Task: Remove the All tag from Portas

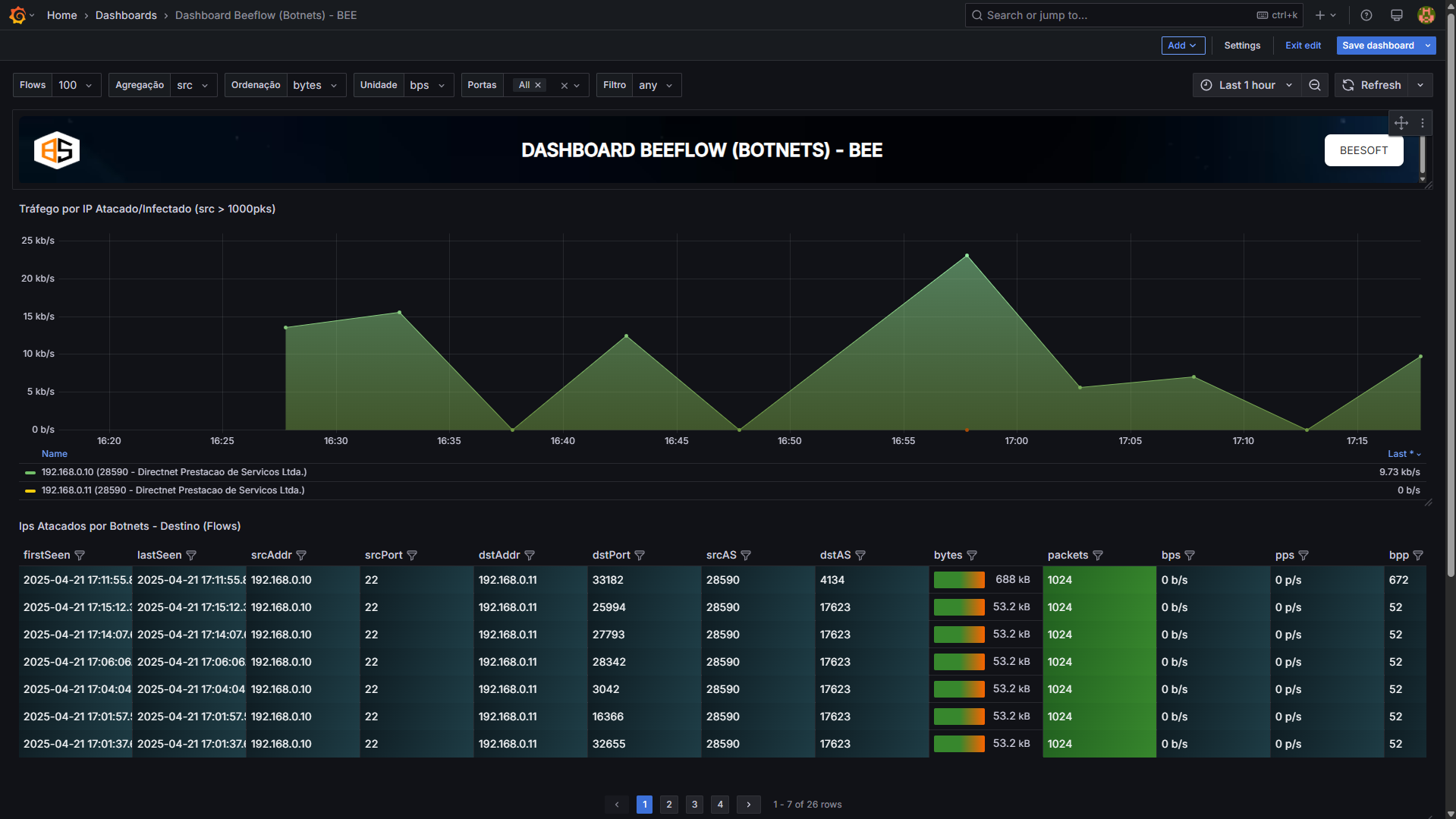Action: point(538,86)
